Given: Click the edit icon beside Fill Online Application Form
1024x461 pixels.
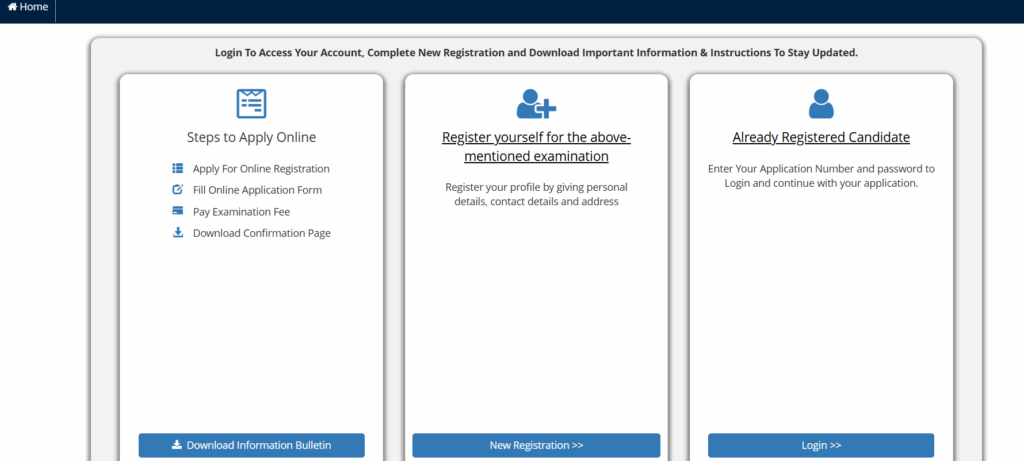Looking at the screenshot, I should pos(178,190).
